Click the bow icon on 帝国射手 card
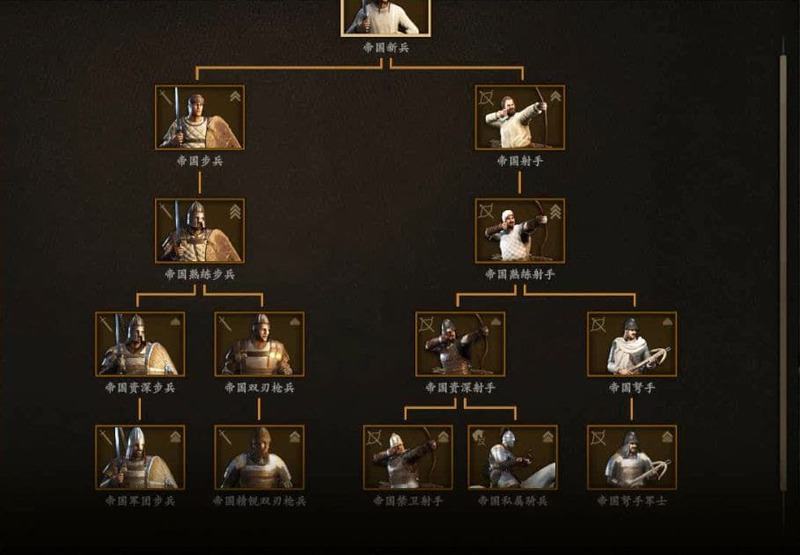Viewport: 800px width, 555px height. pos(486,97)
